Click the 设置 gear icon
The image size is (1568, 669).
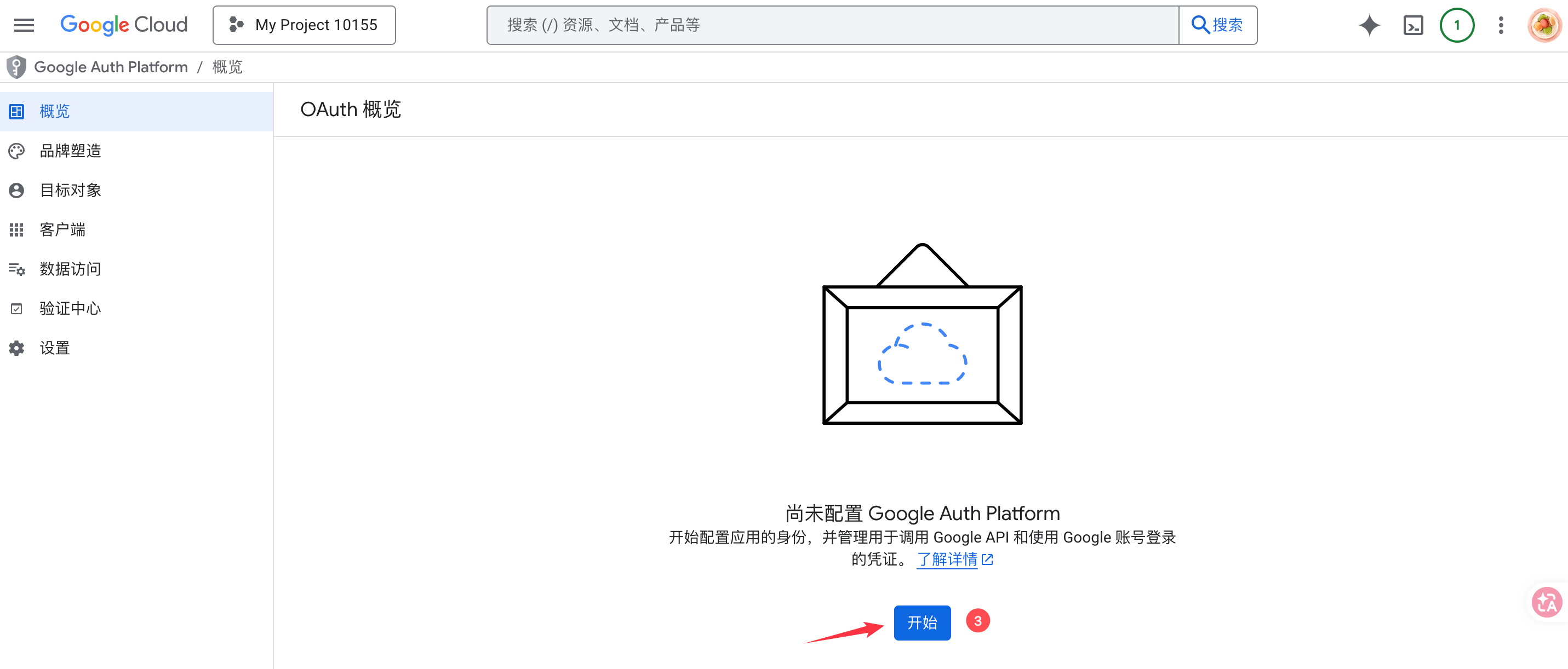(16, 348)
